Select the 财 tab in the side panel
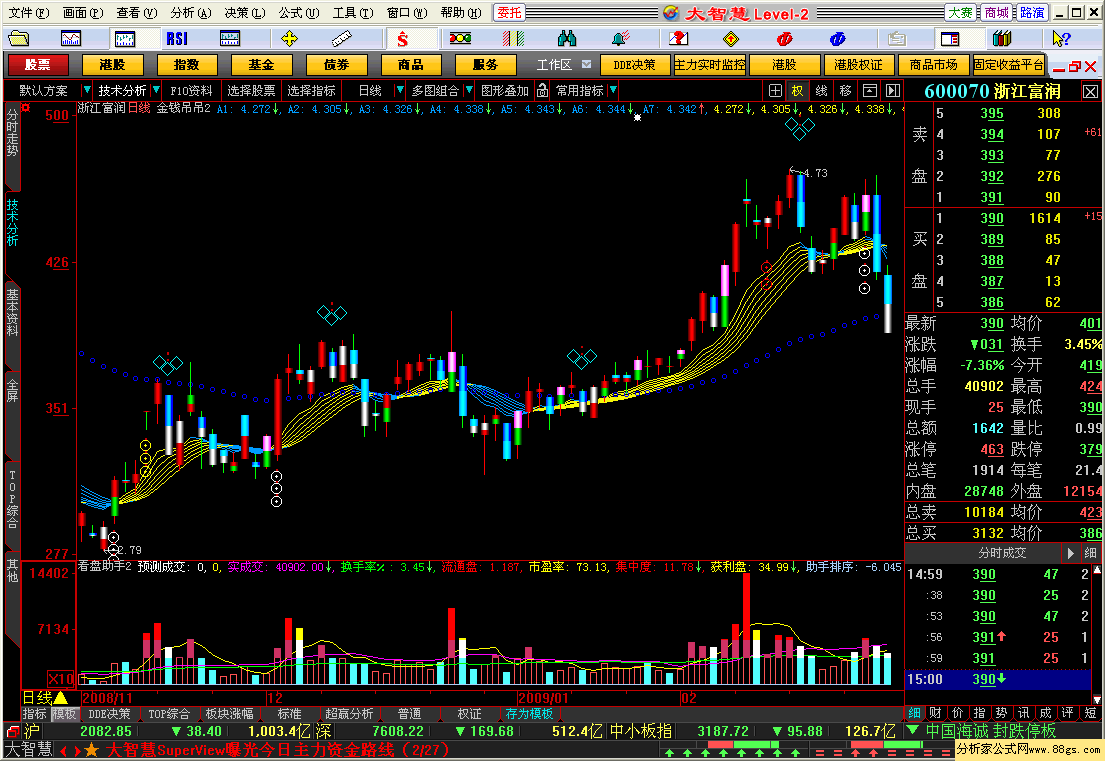1105x761 pixels. (935, 712)
